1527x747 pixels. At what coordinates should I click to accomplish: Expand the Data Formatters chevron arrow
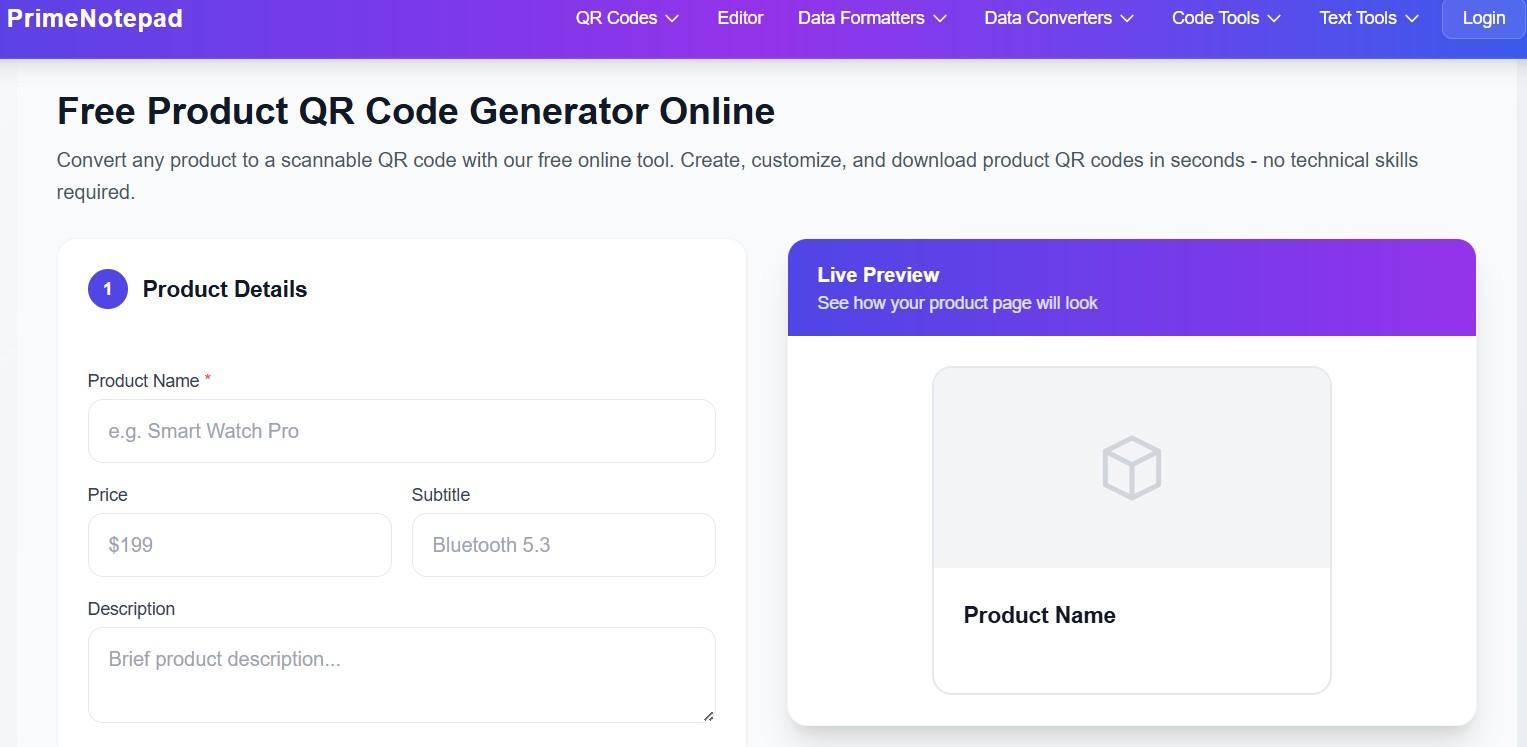tap(940, 18)
